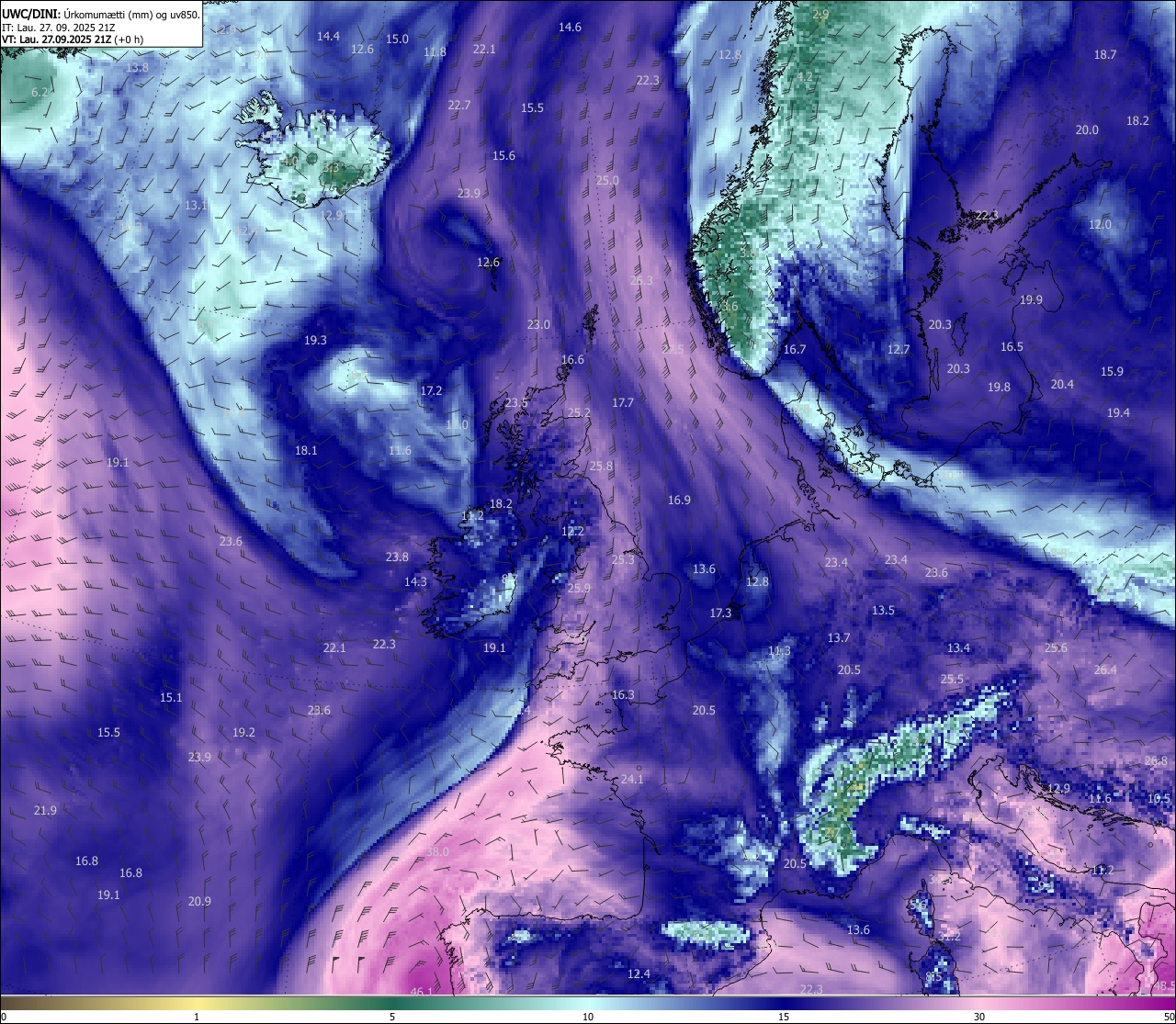
Task: Click the 23.5 value label
Action: 516,402
